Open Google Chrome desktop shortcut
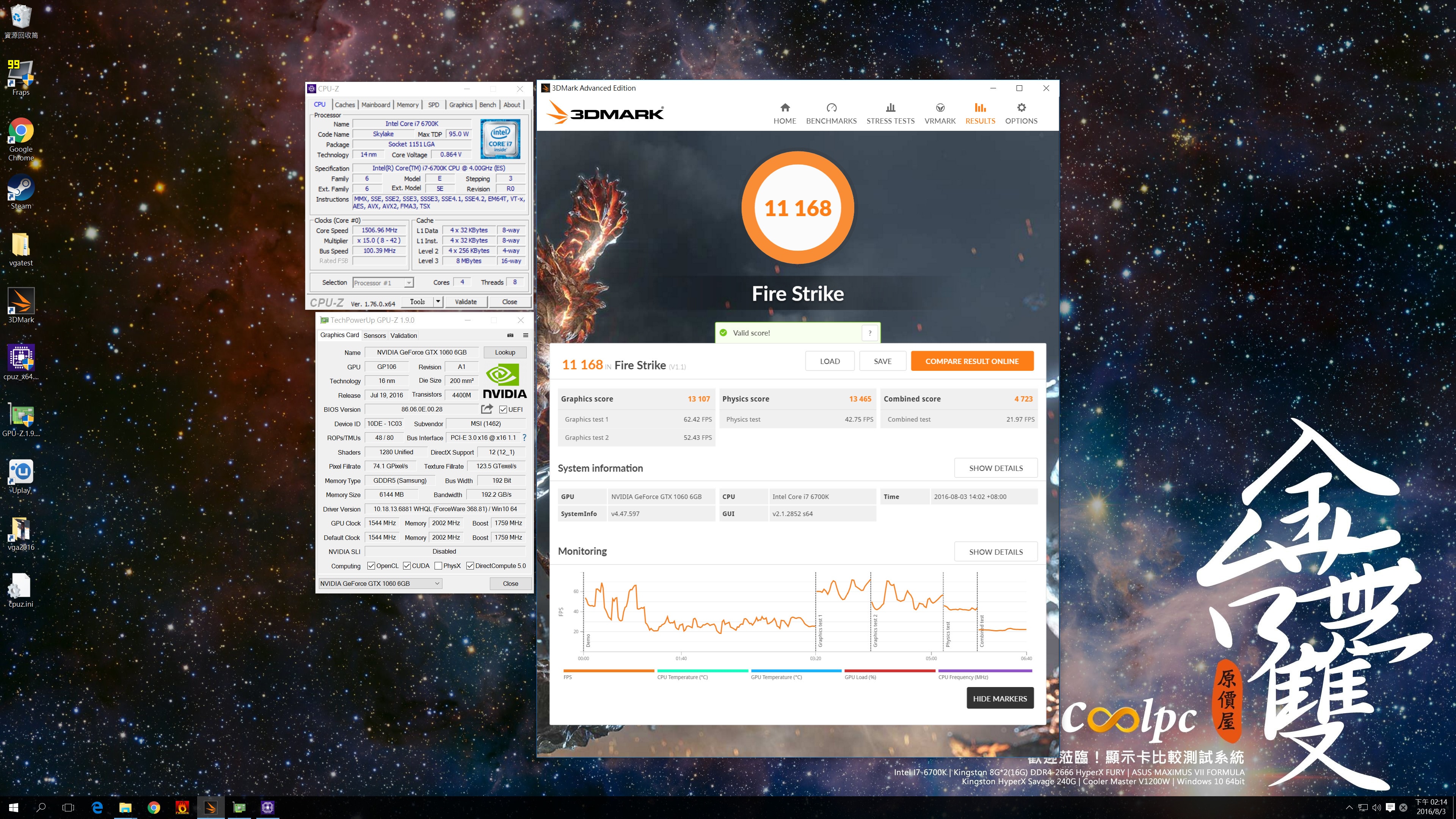Screen dimensions: 1456x819 (x=21, y=139)
